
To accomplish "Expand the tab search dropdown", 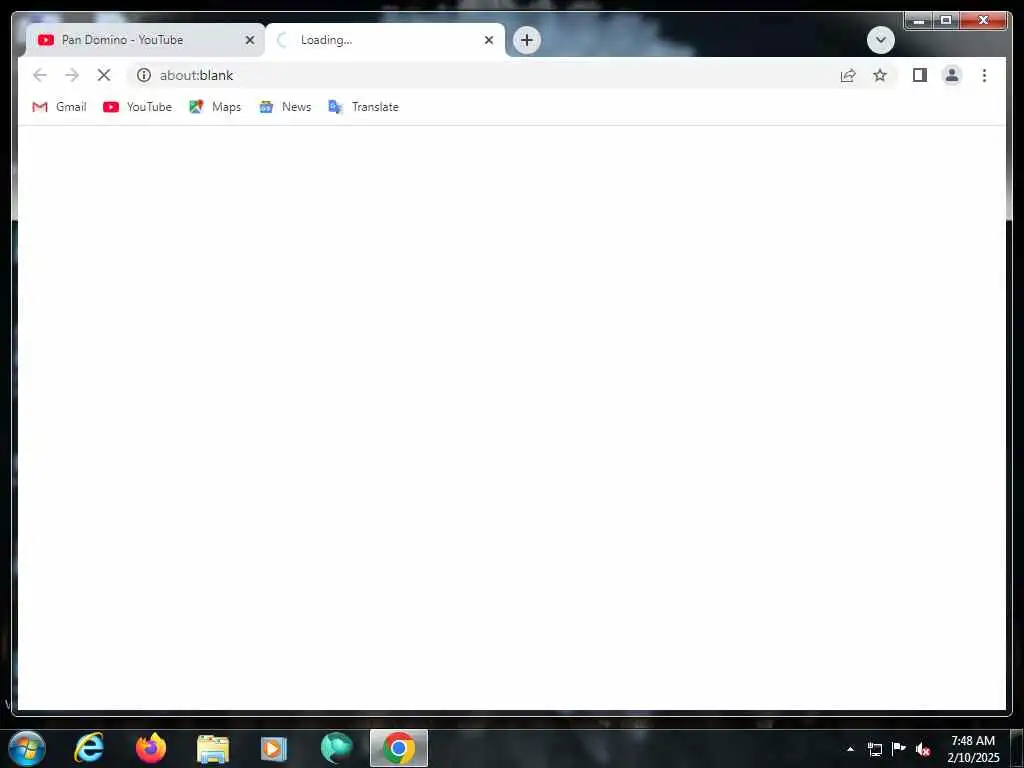I will point(880,40).
